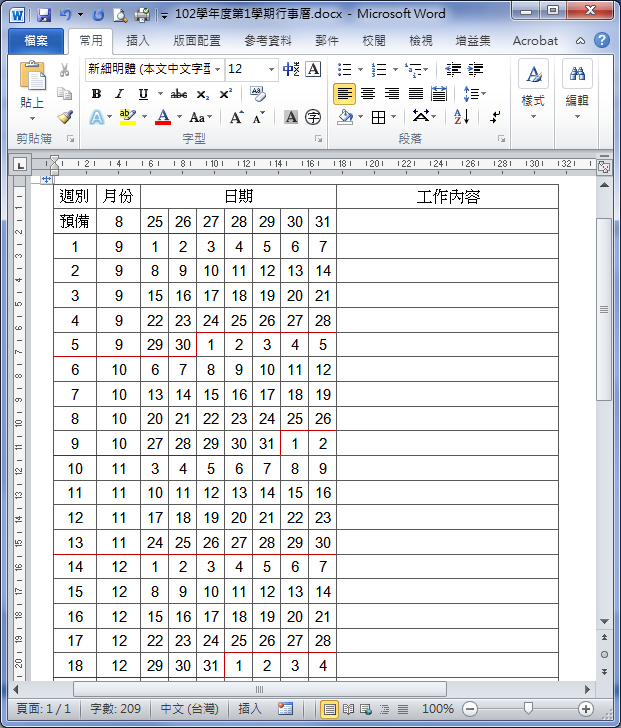Click the Zoom In plus button

pos(586,709)
